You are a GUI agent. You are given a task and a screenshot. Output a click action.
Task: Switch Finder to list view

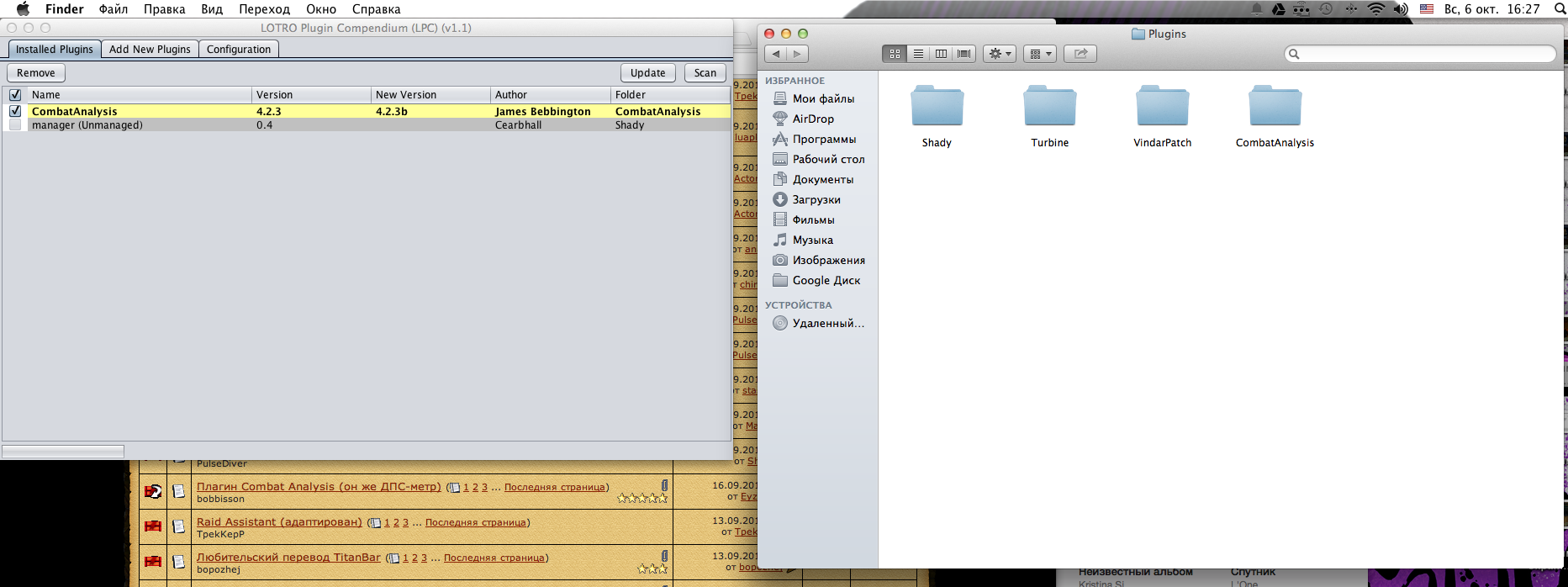(918, 54)
